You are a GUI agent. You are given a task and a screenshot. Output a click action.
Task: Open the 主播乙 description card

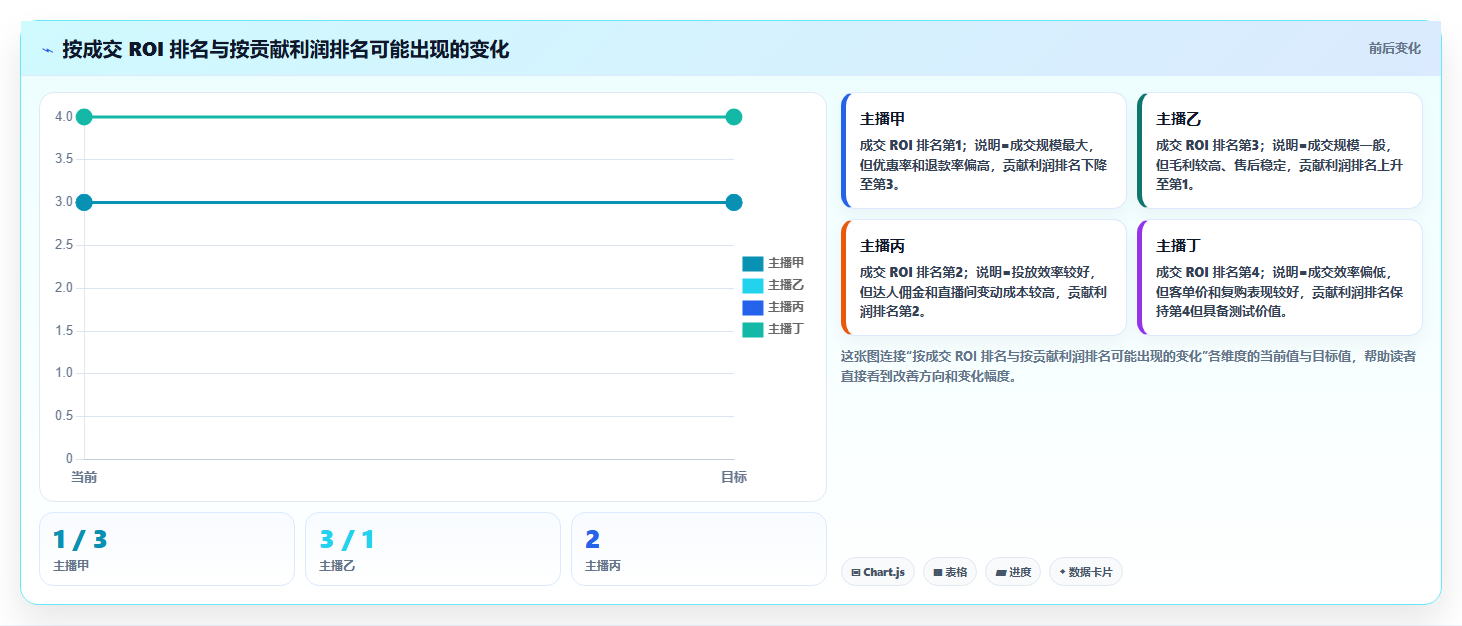tap(1280, 151)
